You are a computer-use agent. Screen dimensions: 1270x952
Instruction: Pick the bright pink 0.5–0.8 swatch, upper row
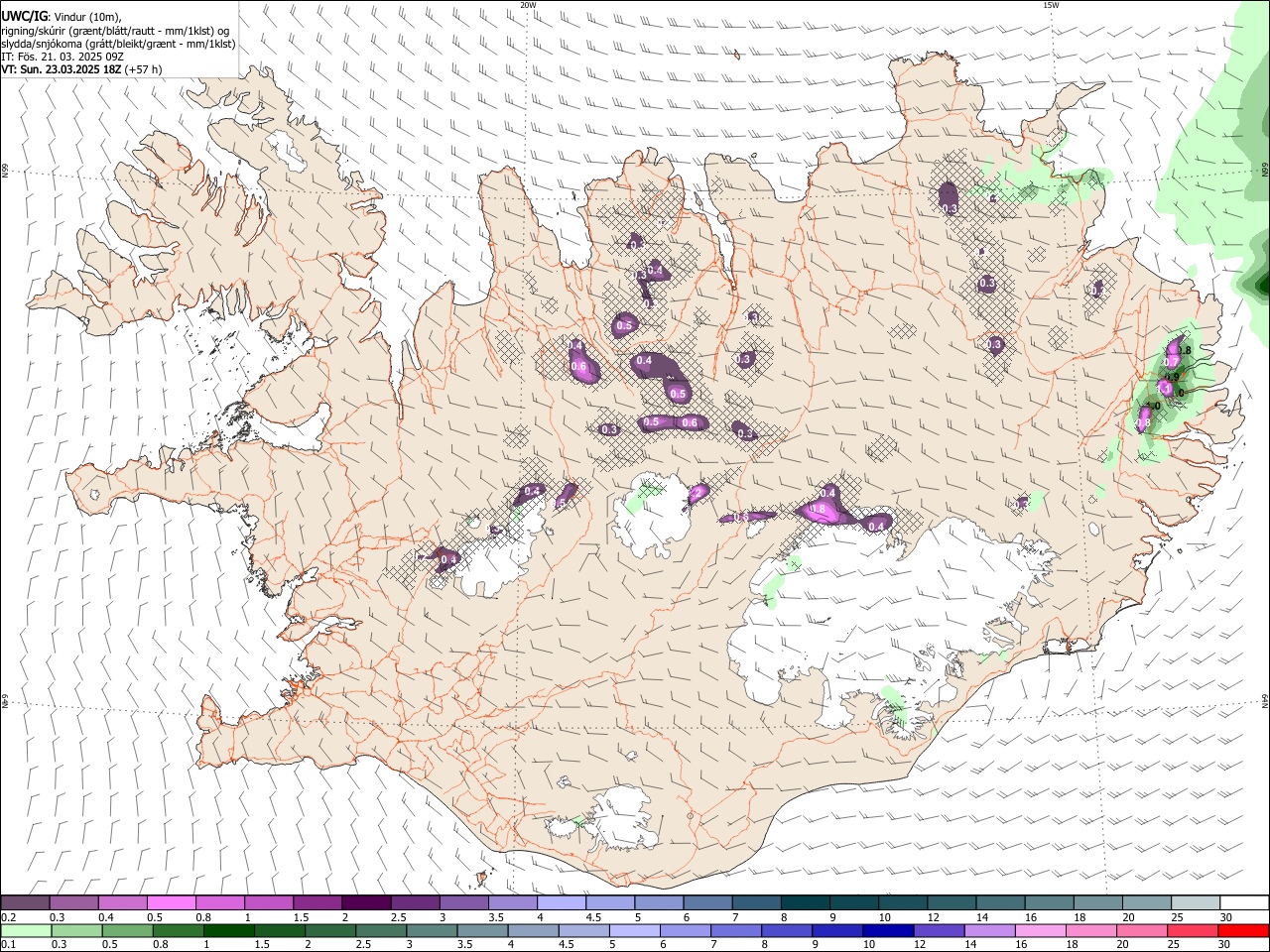click(171, 903)
